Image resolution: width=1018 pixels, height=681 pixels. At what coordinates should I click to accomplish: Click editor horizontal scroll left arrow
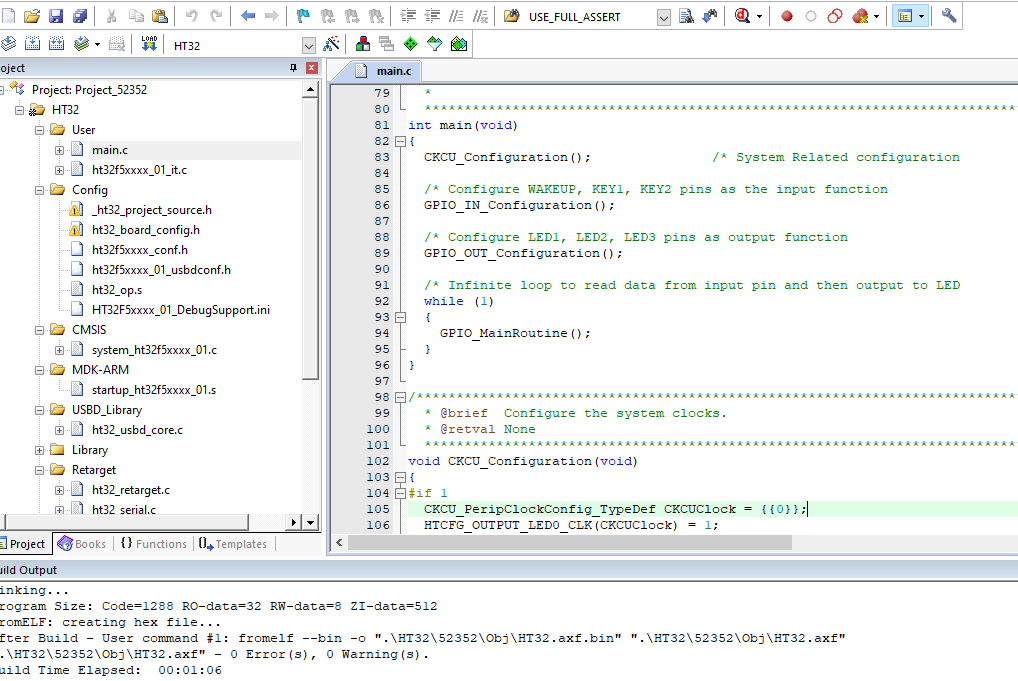(339, 542)
